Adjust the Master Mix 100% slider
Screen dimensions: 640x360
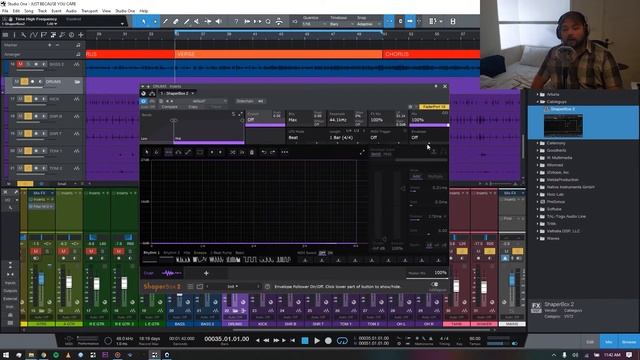[x=427, y=274]
